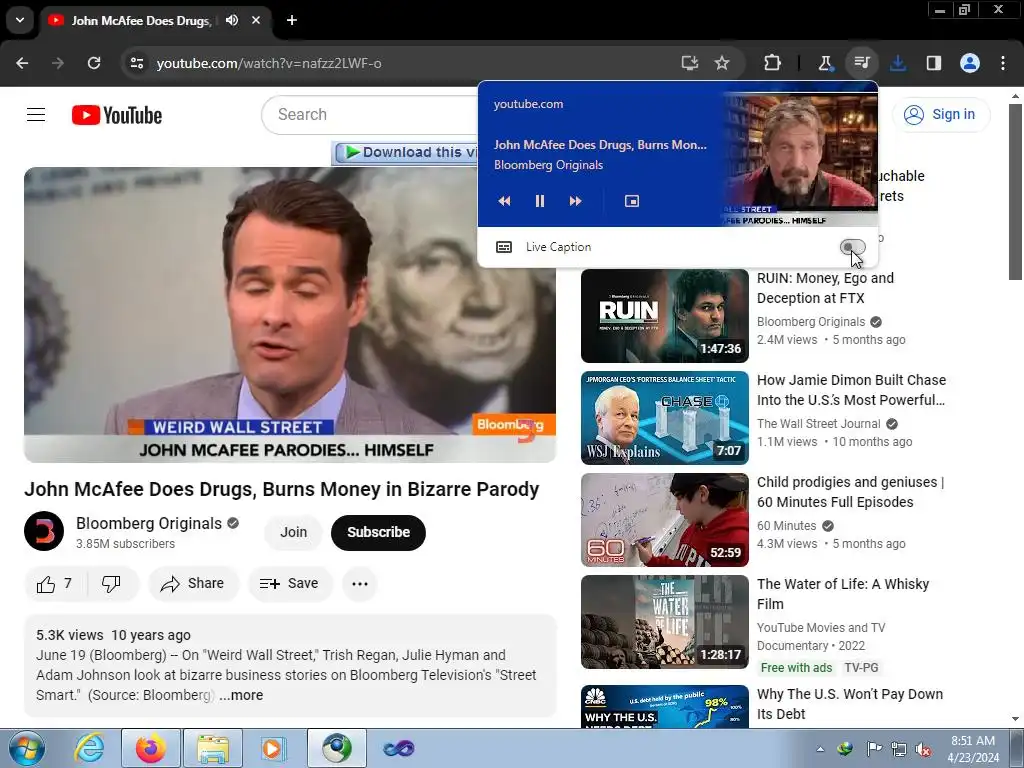Click video thumbnail in media popup
Image resolution: width=1024 pixels, height=768 pixels.
pos(801,154)
